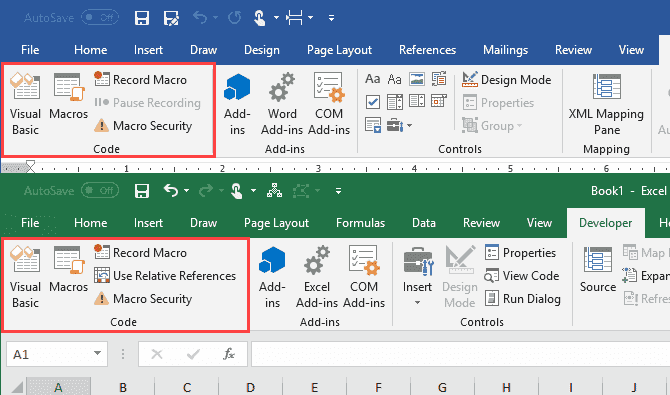
Task: Open Macro Security in the Excel ribbon
Action: click(x=143, y=298)
